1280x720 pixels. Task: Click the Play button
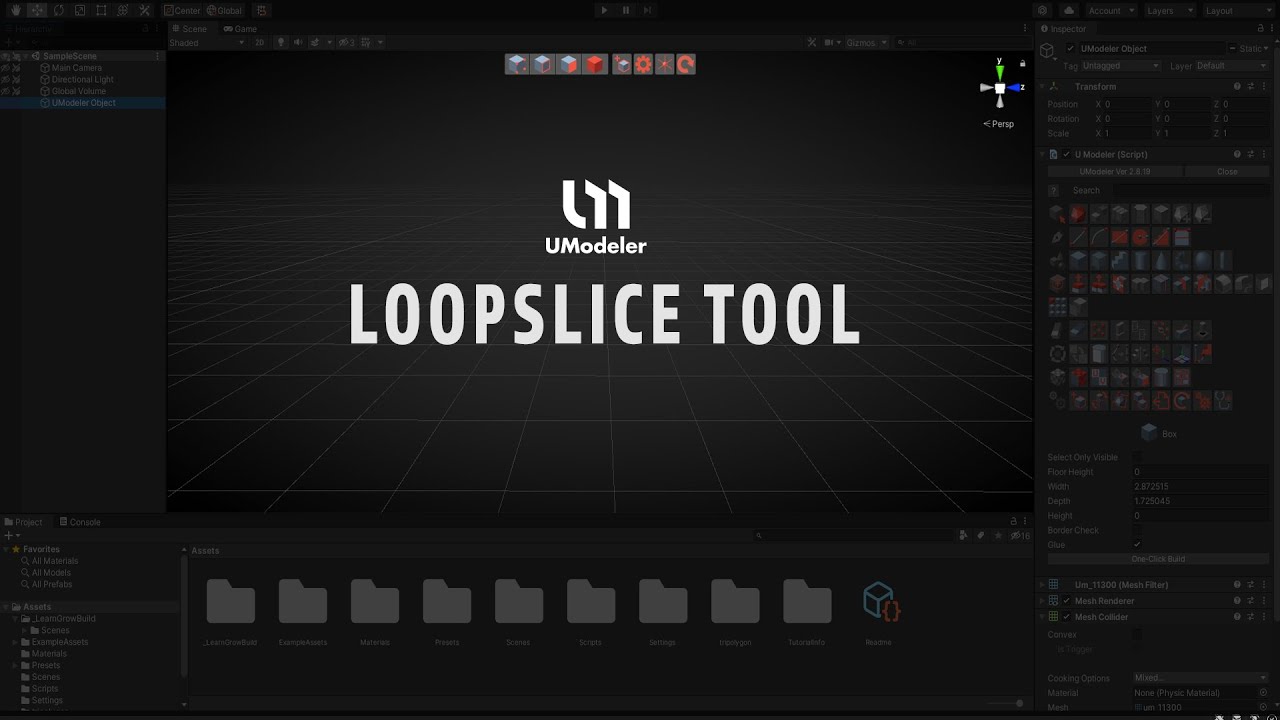(603, 10)
